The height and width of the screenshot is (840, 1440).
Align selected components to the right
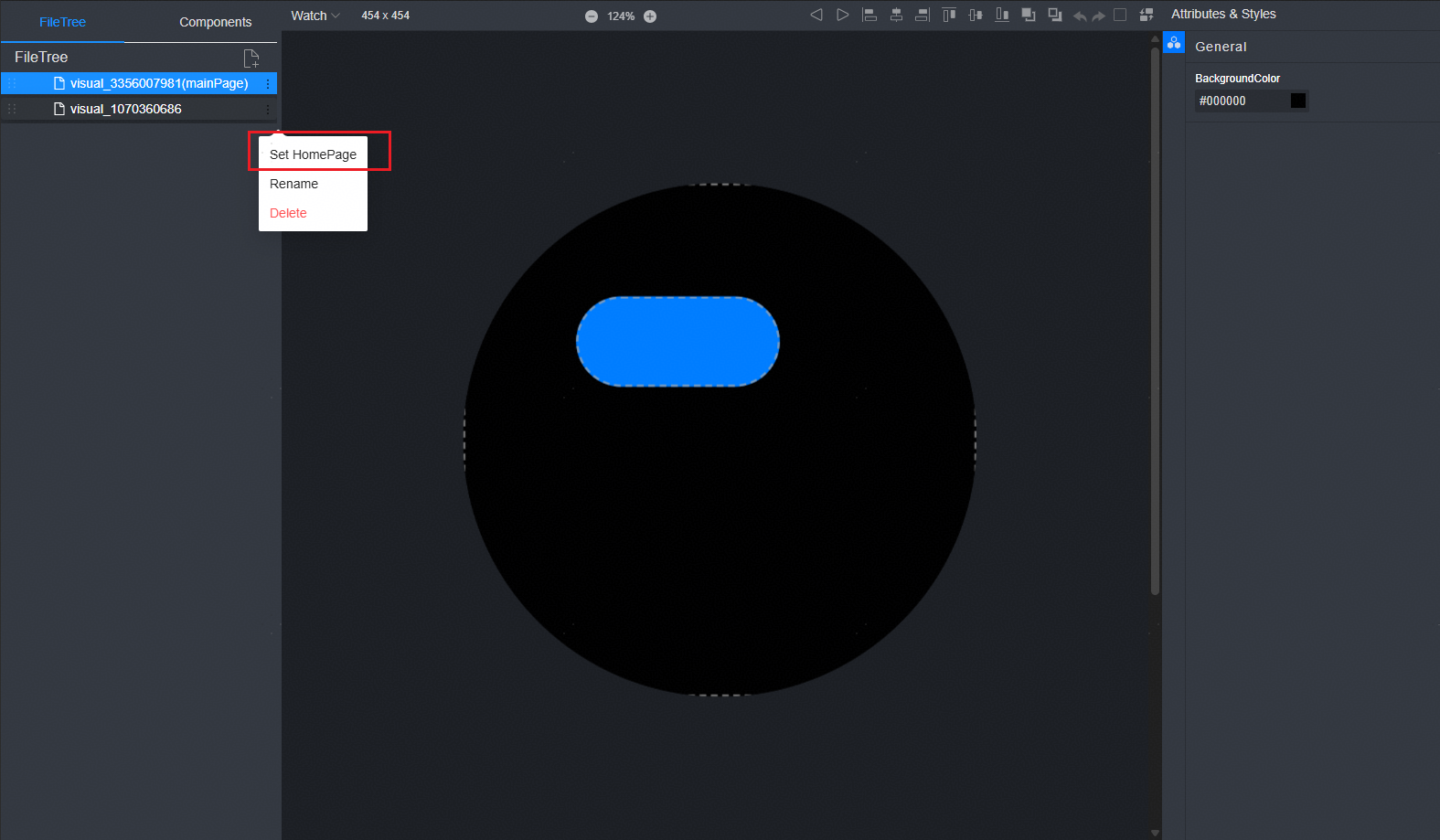coord(923,15)
